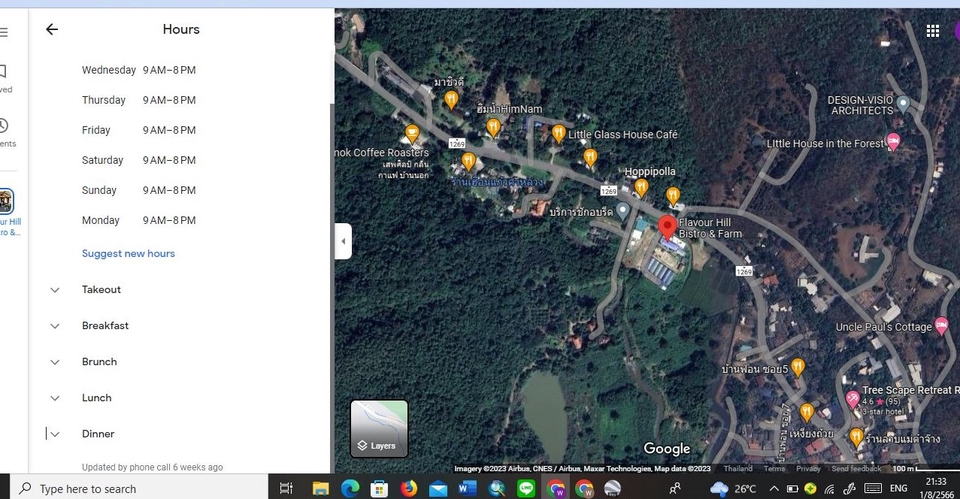Click the Privacy link on map footer
Viewport: 960px width, 499px height.
[x=808, y=468]
